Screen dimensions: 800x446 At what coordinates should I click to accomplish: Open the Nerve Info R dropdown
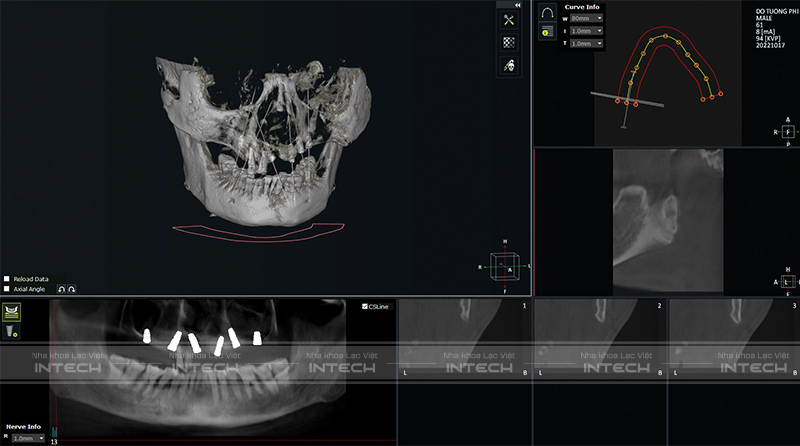click(27, 438)
